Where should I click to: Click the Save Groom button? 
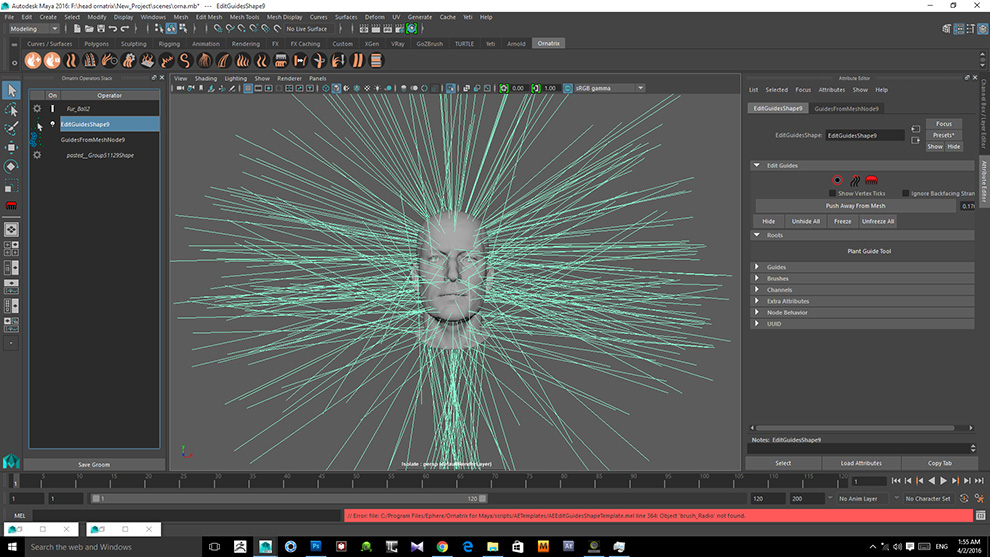coord(93,465)
